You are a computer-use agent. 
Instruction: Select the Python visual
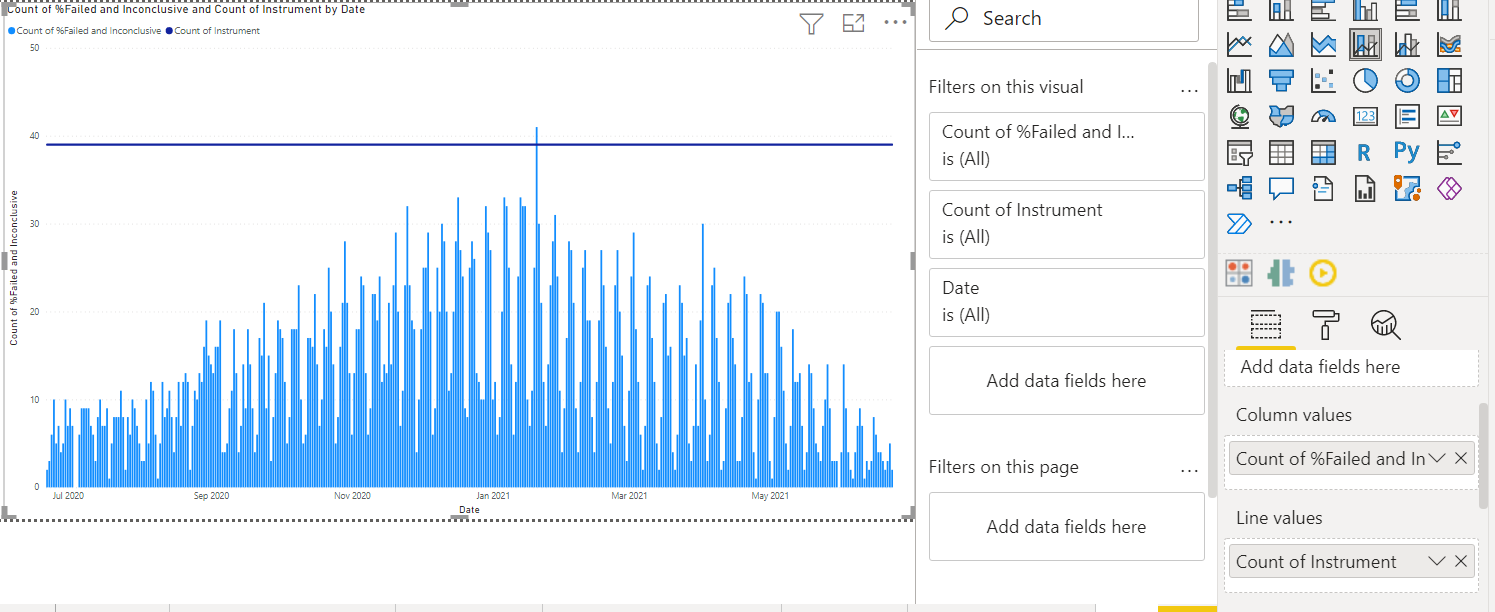click(x=1407, y=152)
